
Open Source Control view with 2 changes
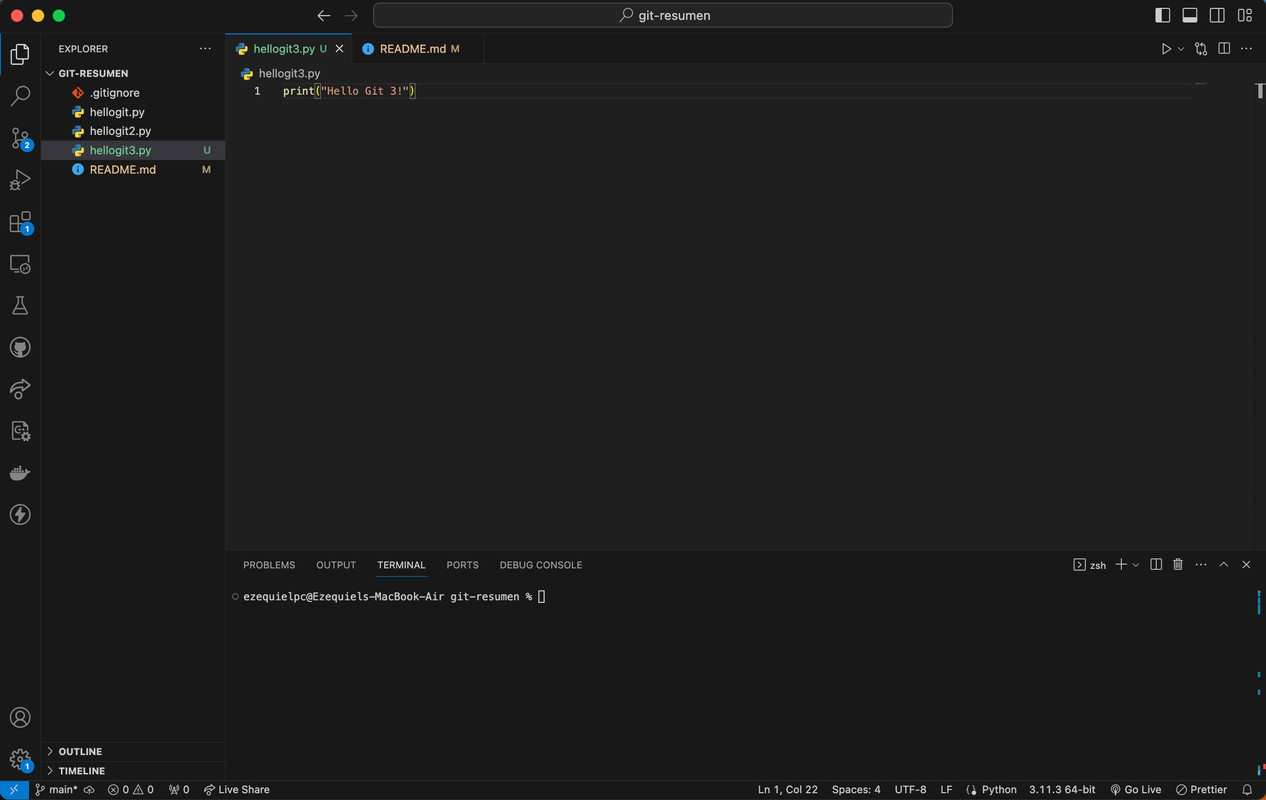pos(20,138)
